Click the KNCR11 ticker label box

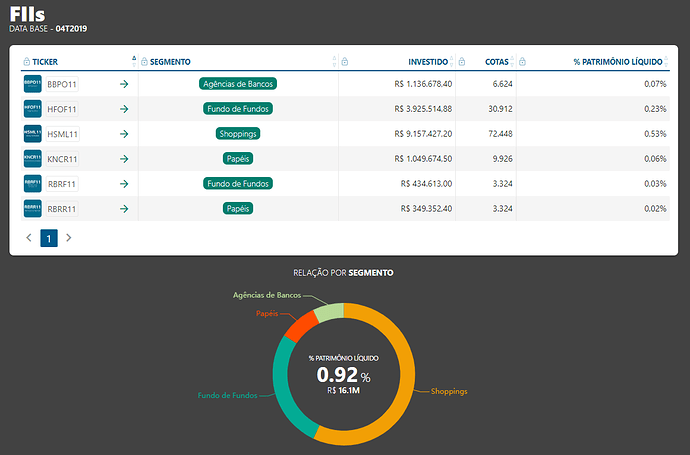click(x=62, y=159)
